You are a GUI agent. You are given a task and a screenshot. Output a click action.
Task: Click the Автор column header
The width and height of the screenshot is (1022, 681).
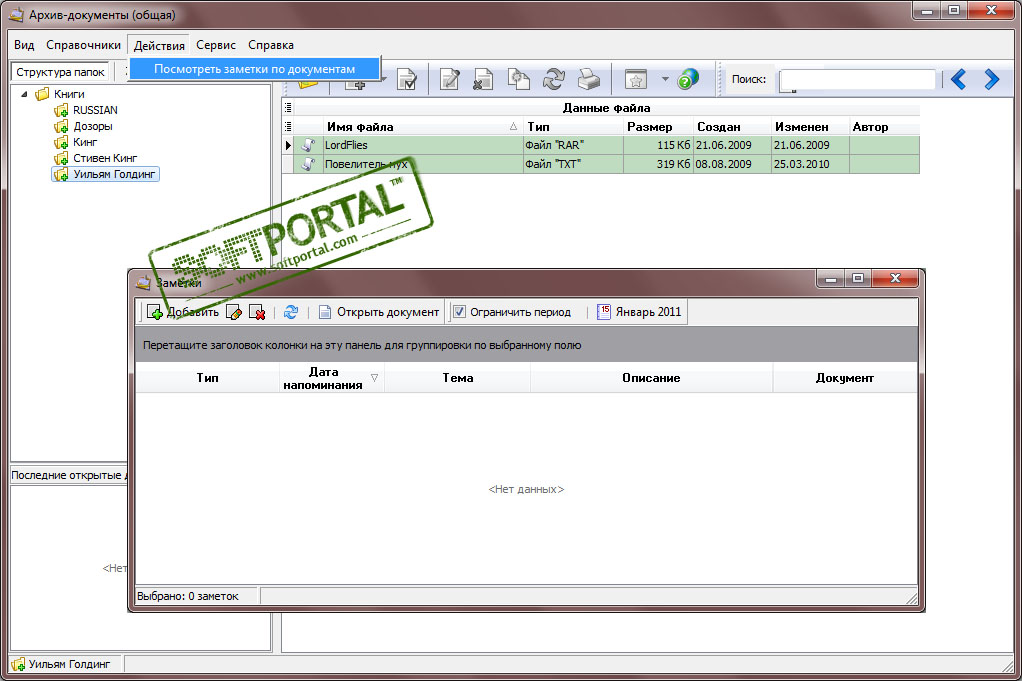[884, 126]
